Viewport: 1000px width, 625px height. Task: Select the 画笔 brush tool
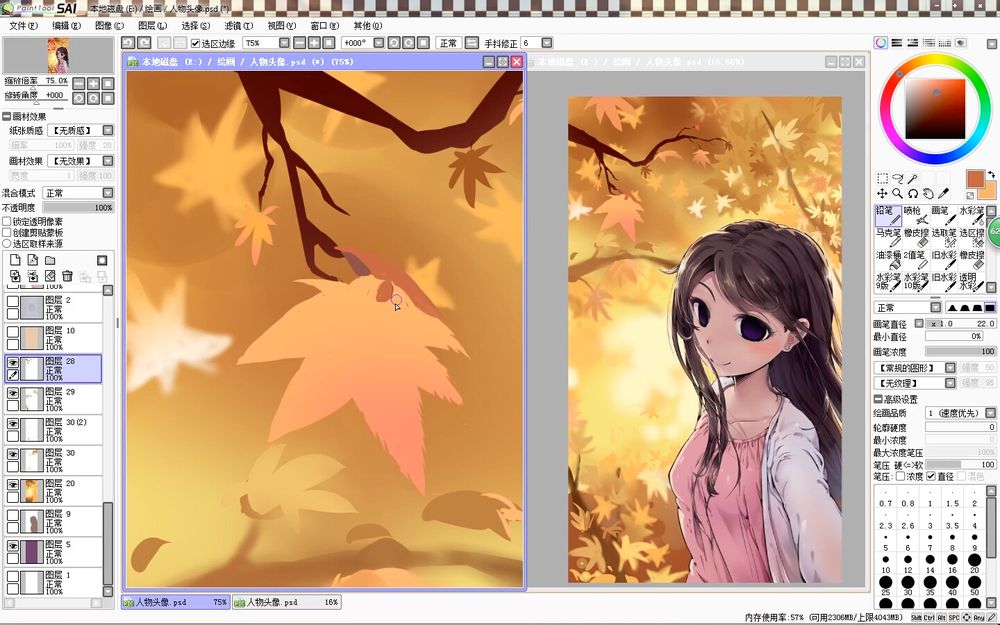click(943, 216)
